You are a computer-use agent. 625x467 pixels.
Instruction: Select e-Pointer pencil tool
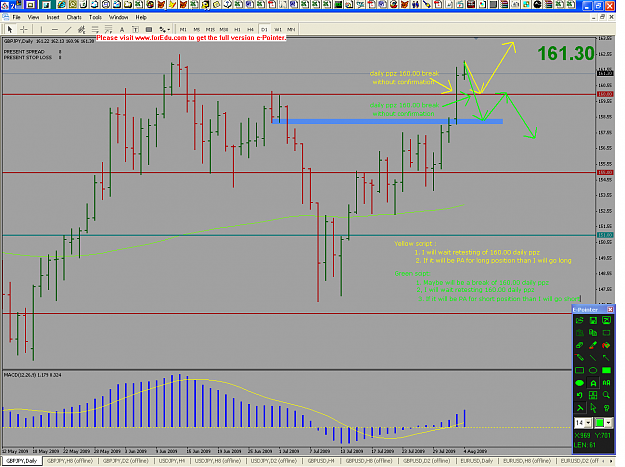pyautogui.click(x=580, y=357)
